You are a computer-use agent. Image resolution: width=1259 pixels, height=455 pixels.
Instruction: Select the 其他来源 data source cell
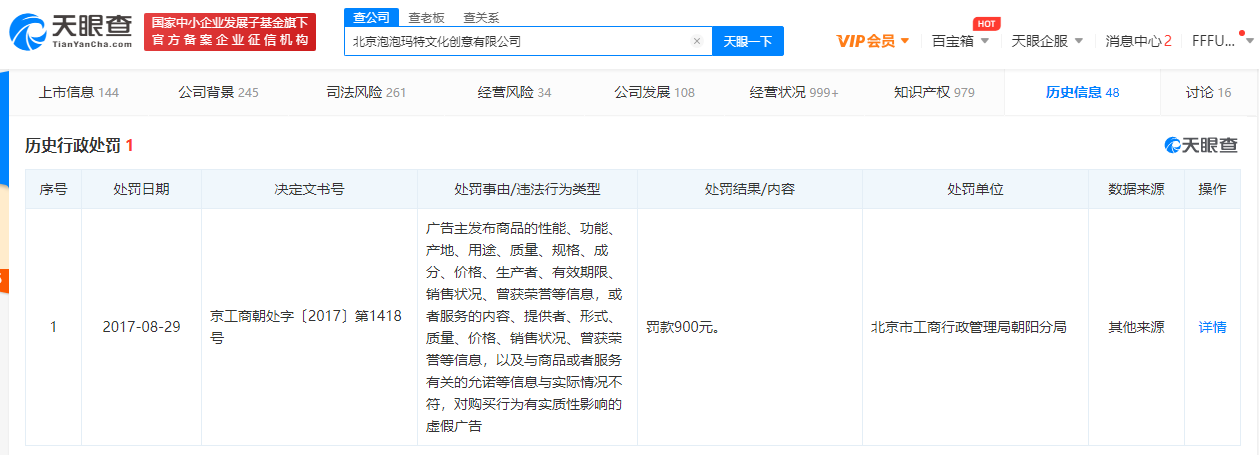[x=1136, y=327]
